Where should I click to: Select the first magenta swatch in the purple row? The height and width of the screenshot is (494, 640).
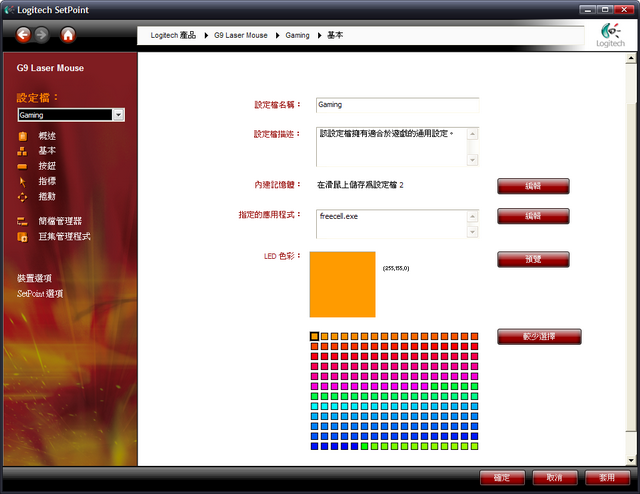click(x=314, y=386)
